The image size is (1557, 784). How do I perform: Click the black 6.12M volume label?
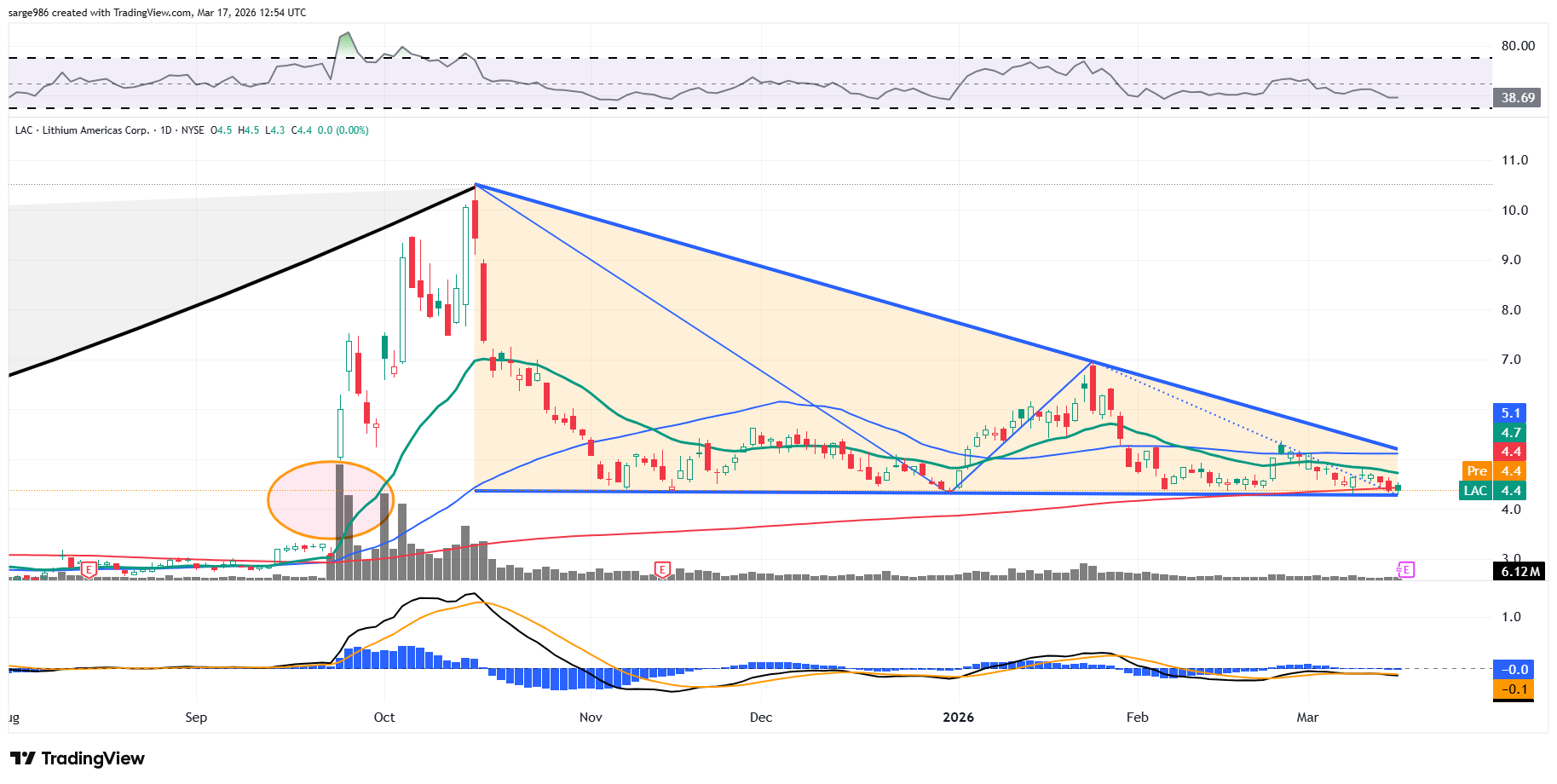(x=1520, y=572)
